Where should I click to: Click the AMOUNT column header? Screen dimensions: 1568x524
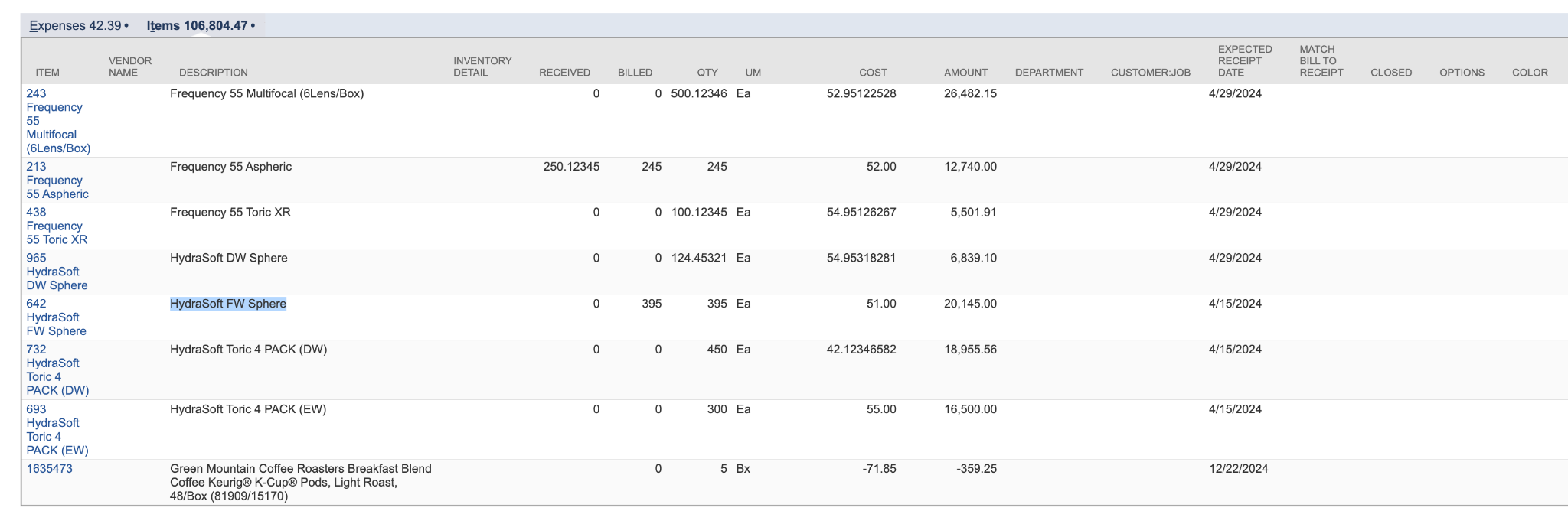[965, 73]
